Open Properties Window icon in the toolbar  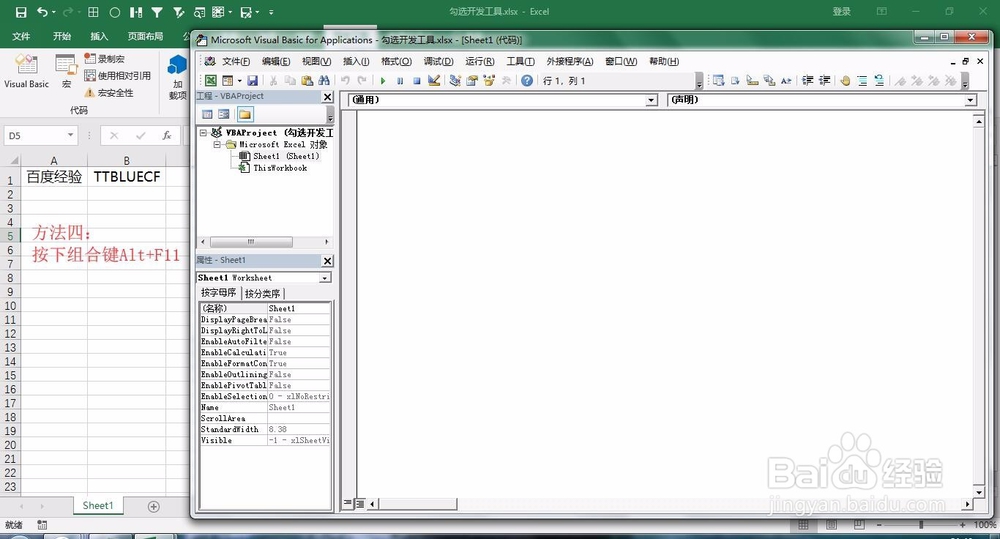pos(472,80)
